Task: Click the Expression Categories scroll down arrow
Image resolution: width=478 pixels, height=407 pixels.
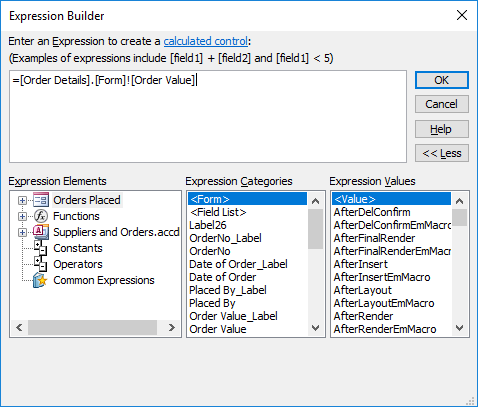Action: point(315,328)
